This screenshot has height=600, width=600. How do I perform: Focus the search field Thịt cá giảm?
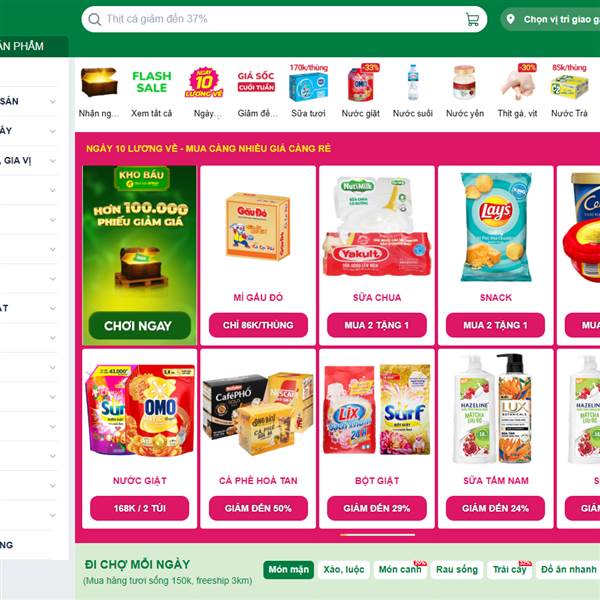point(284,19)
